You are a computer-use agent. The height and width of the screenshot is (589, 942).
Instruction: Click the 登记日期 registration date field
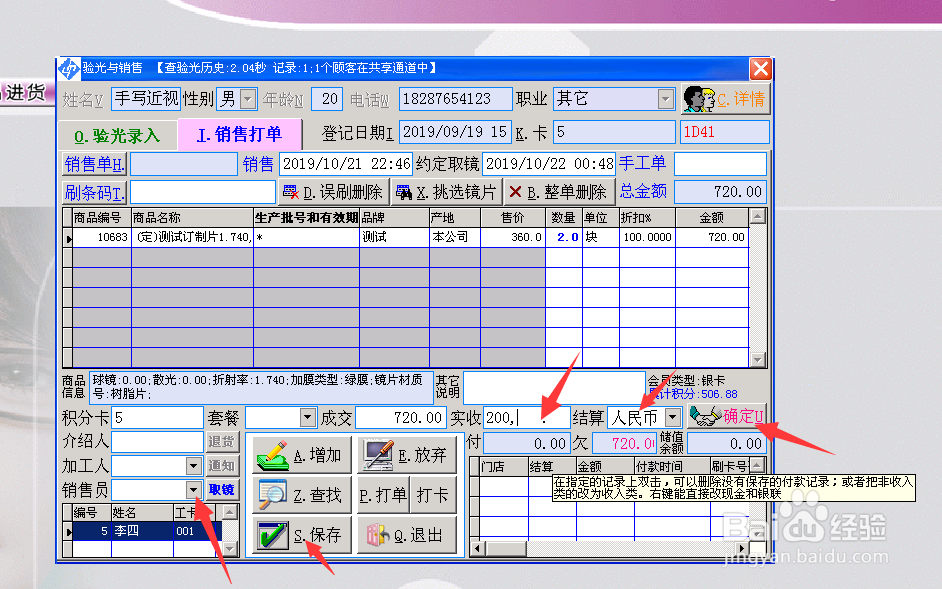tap(455, 132)
